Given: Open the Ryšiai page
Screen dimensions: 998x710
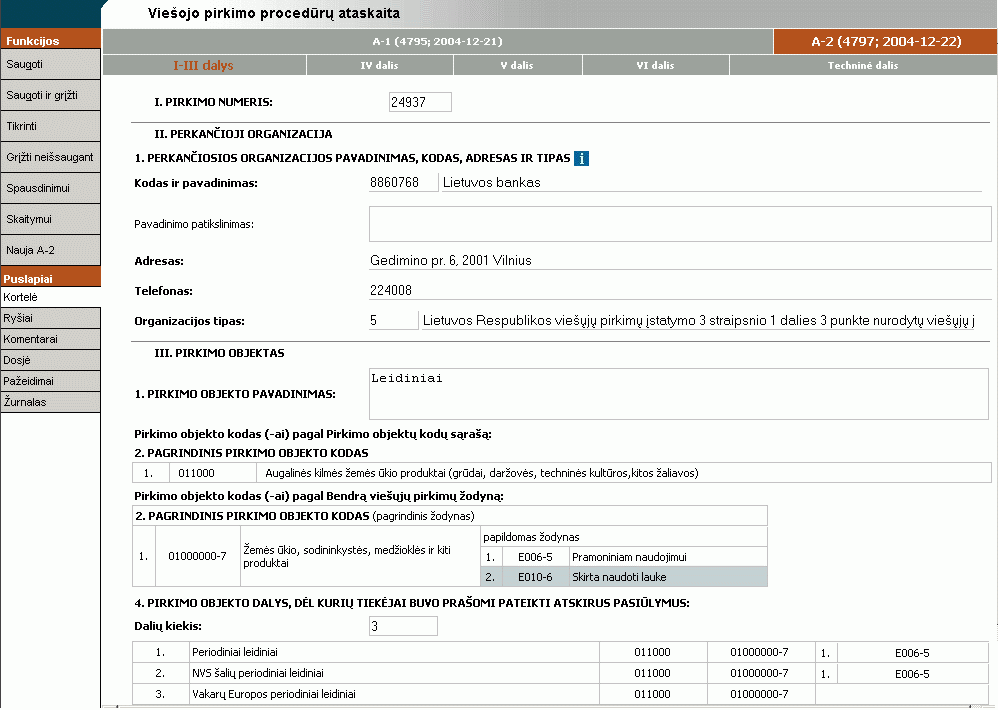Looking at the screenshot, I should click(50, 318).
